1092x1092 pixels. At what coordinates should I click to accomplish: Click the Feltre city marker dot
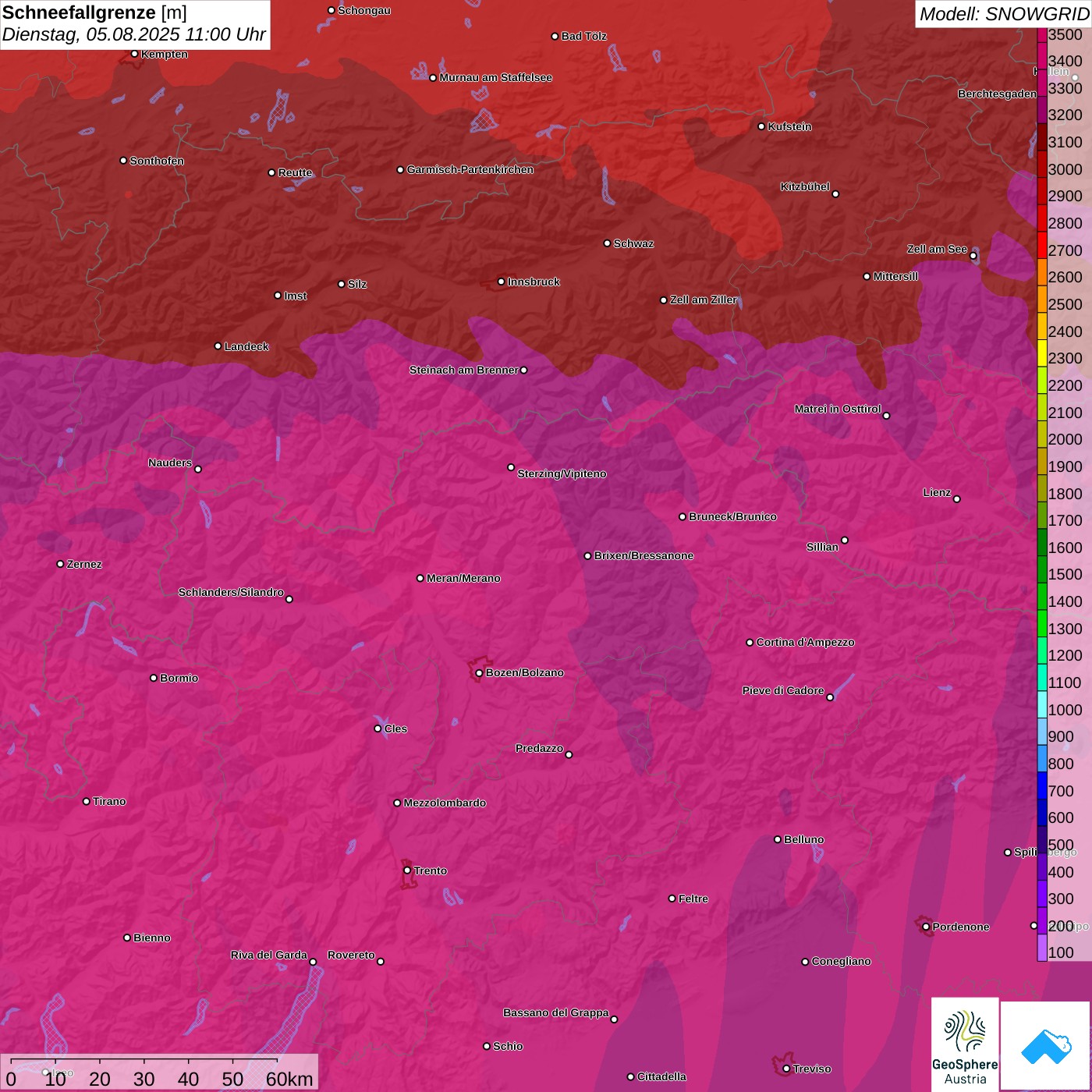672,899
